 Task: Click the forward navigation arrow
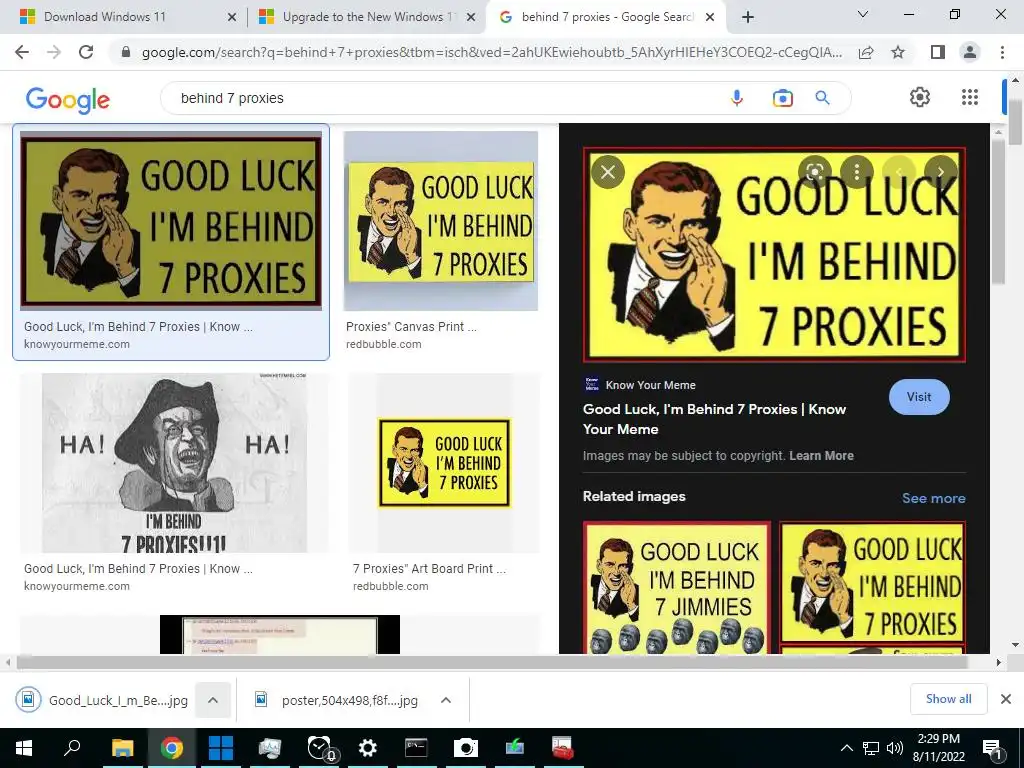coord(54,52)
